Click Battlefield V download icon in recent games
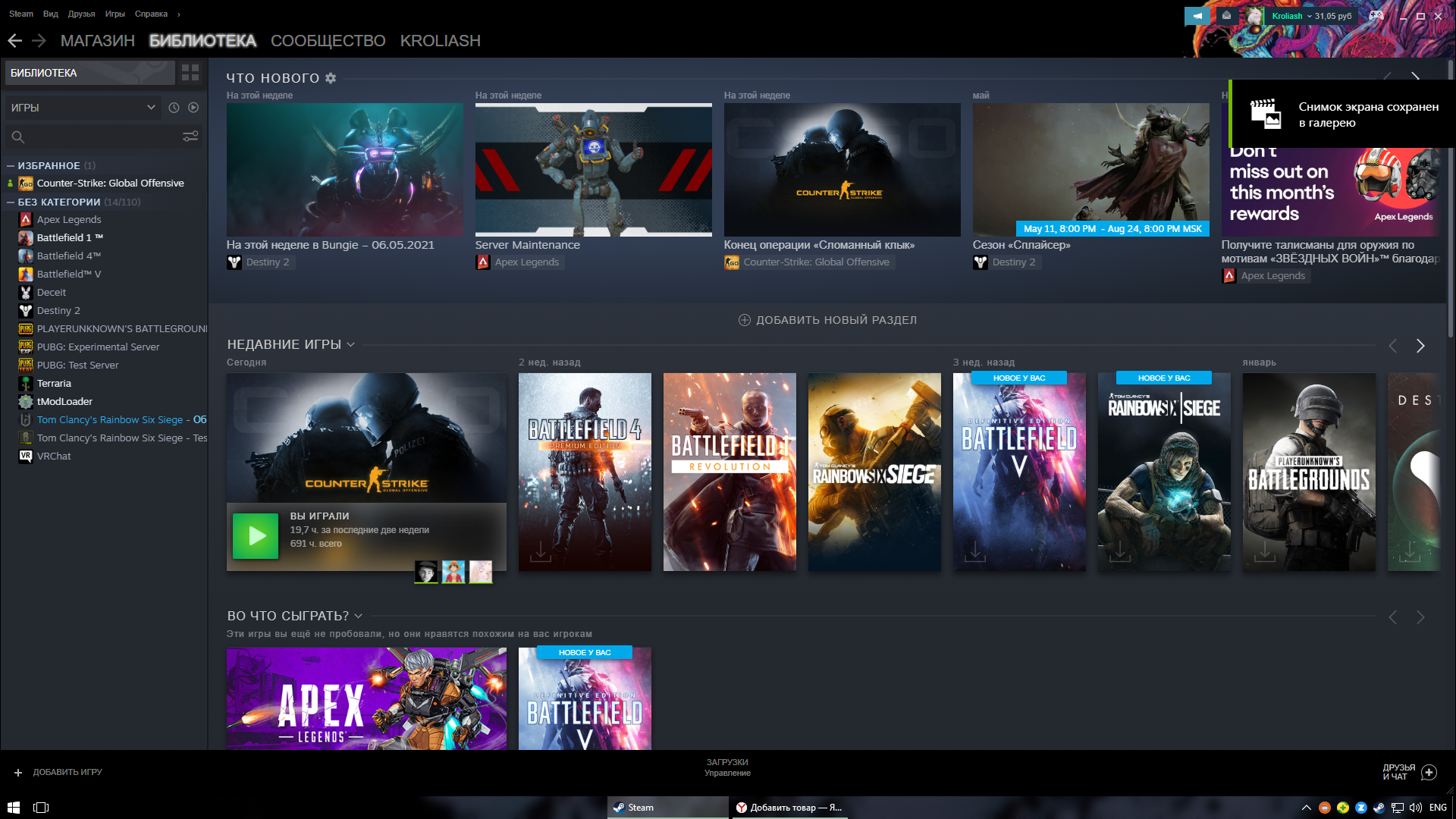Viewport: 1456px width, 819px height. click(975, 552)
